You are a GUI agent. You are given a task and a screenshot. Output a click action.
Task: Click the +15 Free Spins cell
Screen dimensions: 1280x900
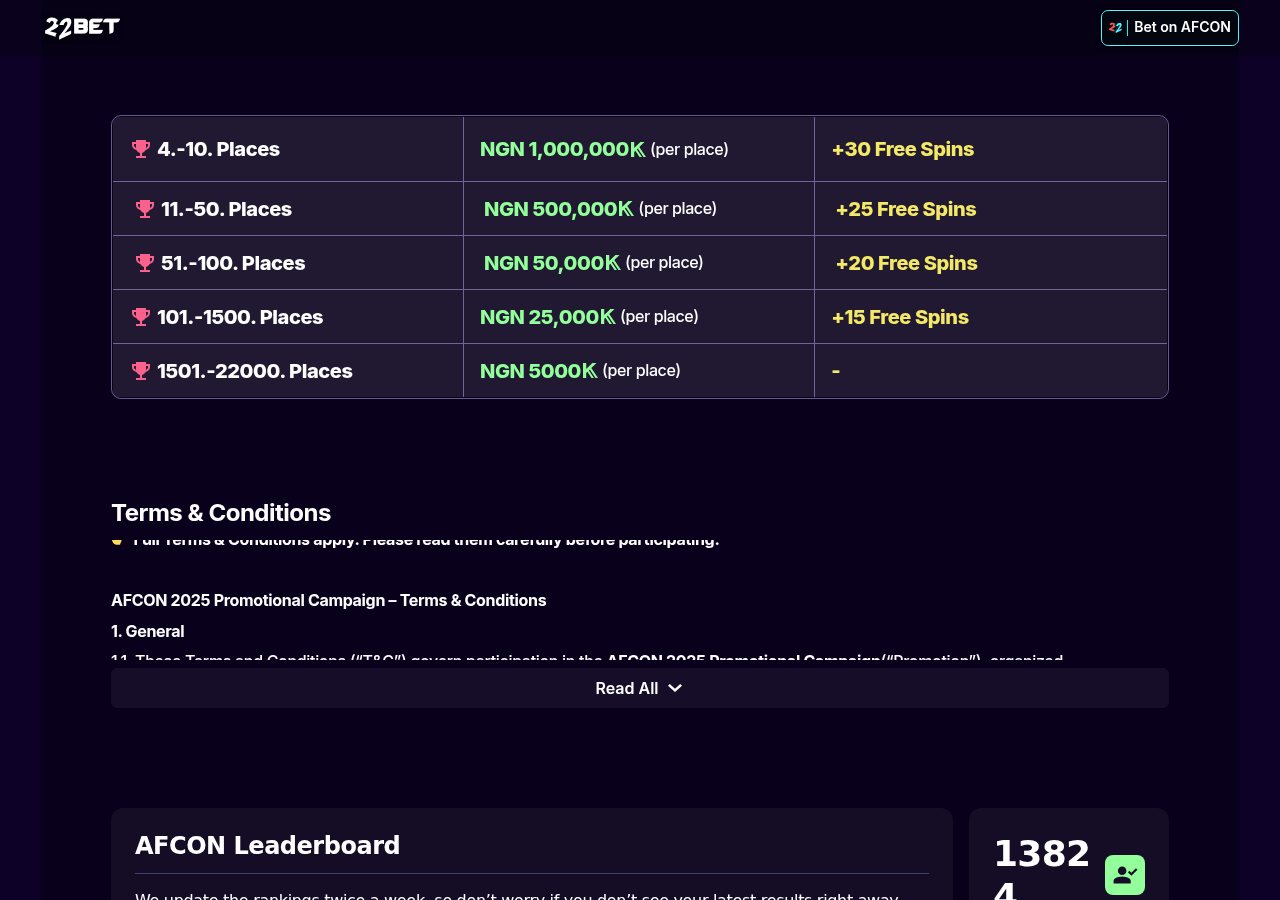pyautogui.click(x=991, y=317)
